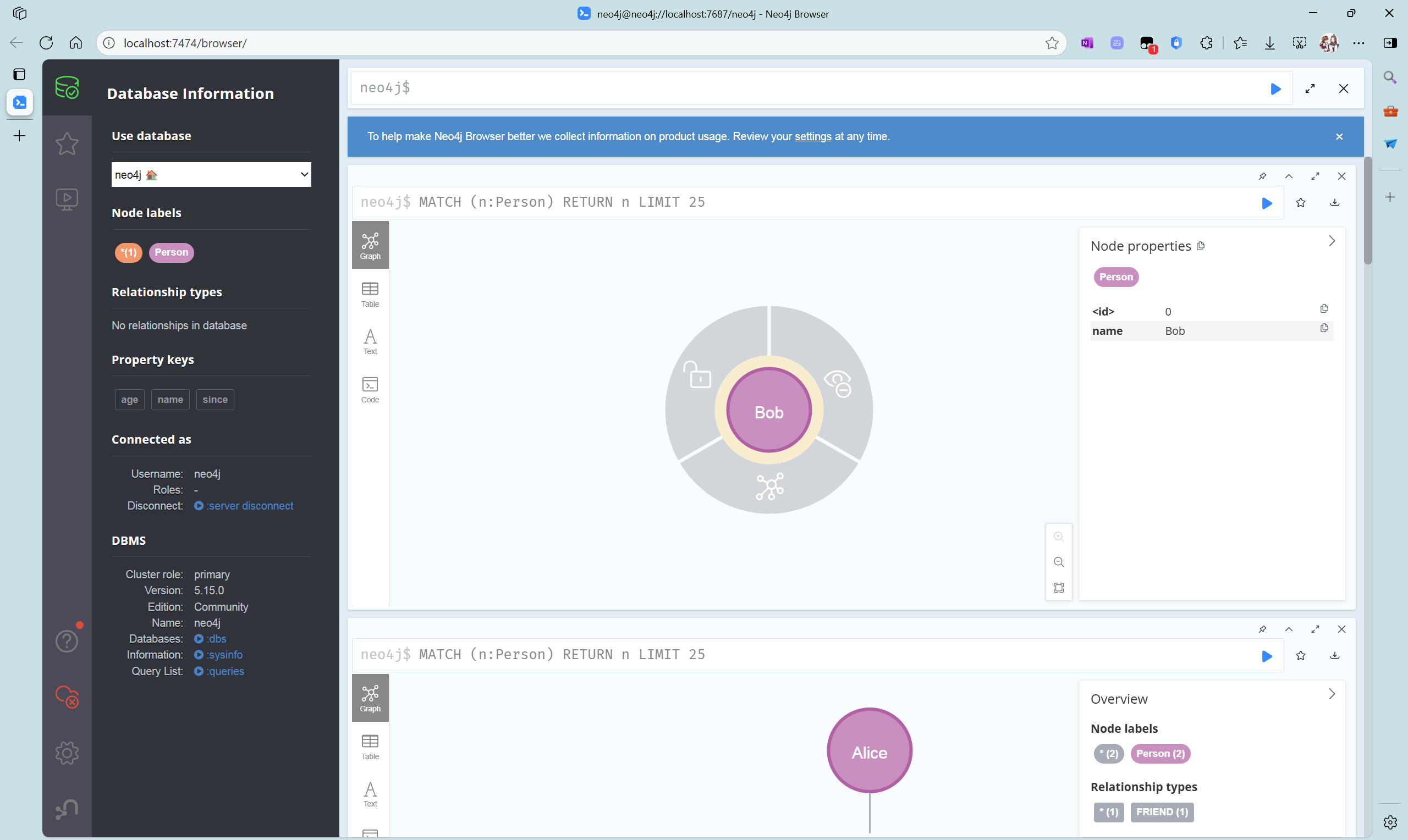Select the Person (2) label in Overview
This screenshot has width=1408, height=840.
pyautogui.click(x=1160, y=754)
